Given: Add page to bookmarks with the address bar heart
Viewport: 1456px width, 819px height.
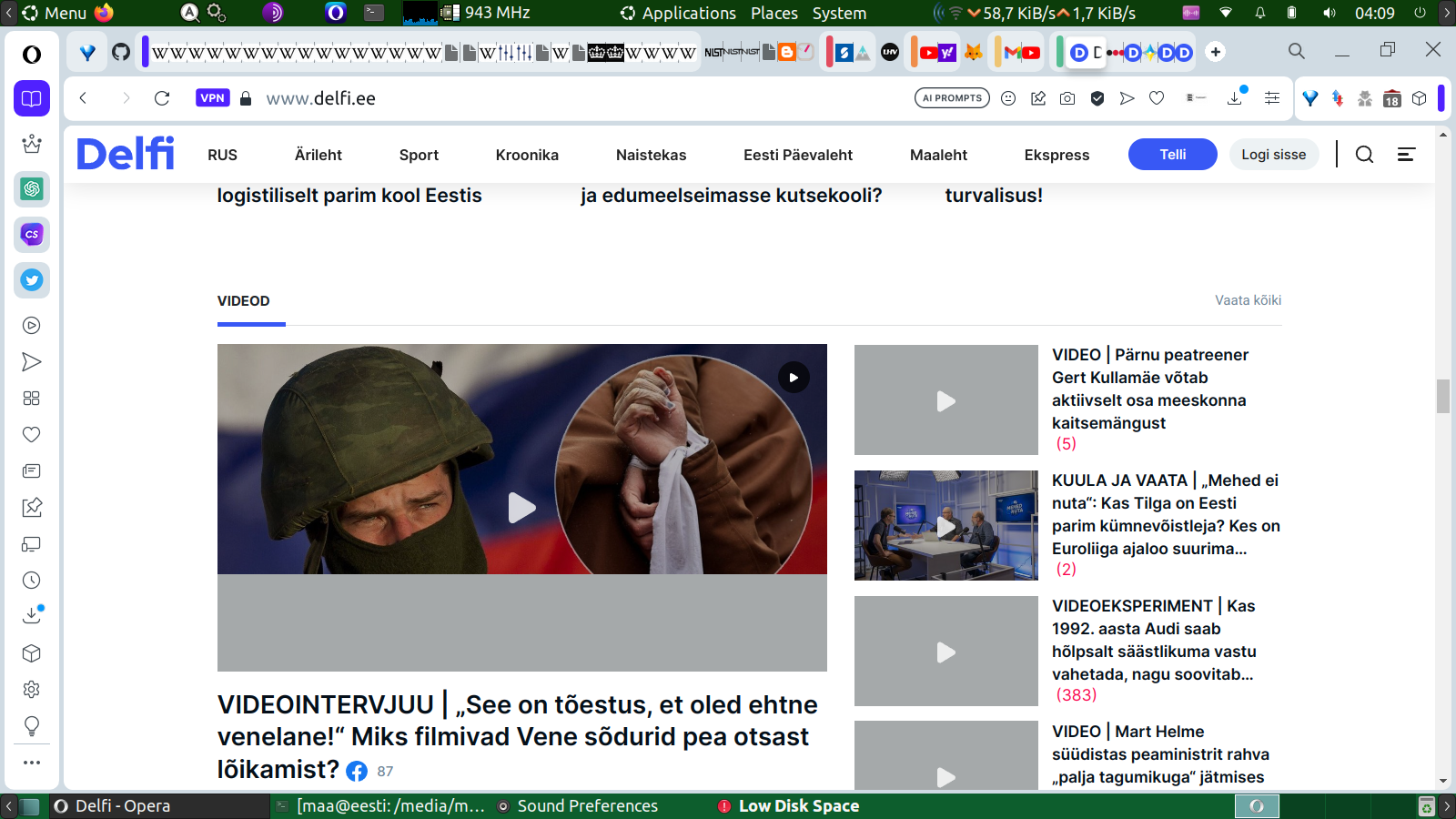Looking at the screenshot, I should (1157, 98).
